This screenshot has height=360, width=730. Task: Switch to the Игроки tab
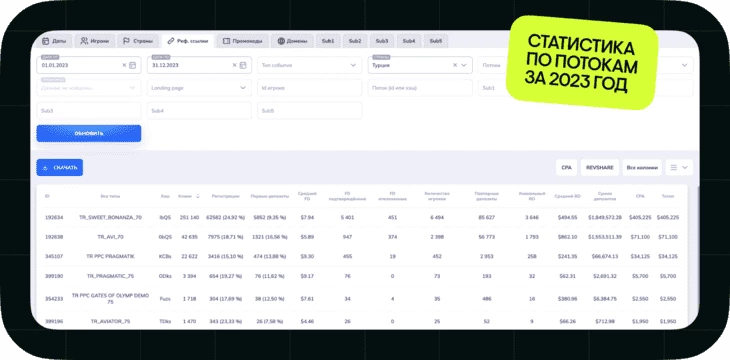pyautogui.click(x=95, y=41)
